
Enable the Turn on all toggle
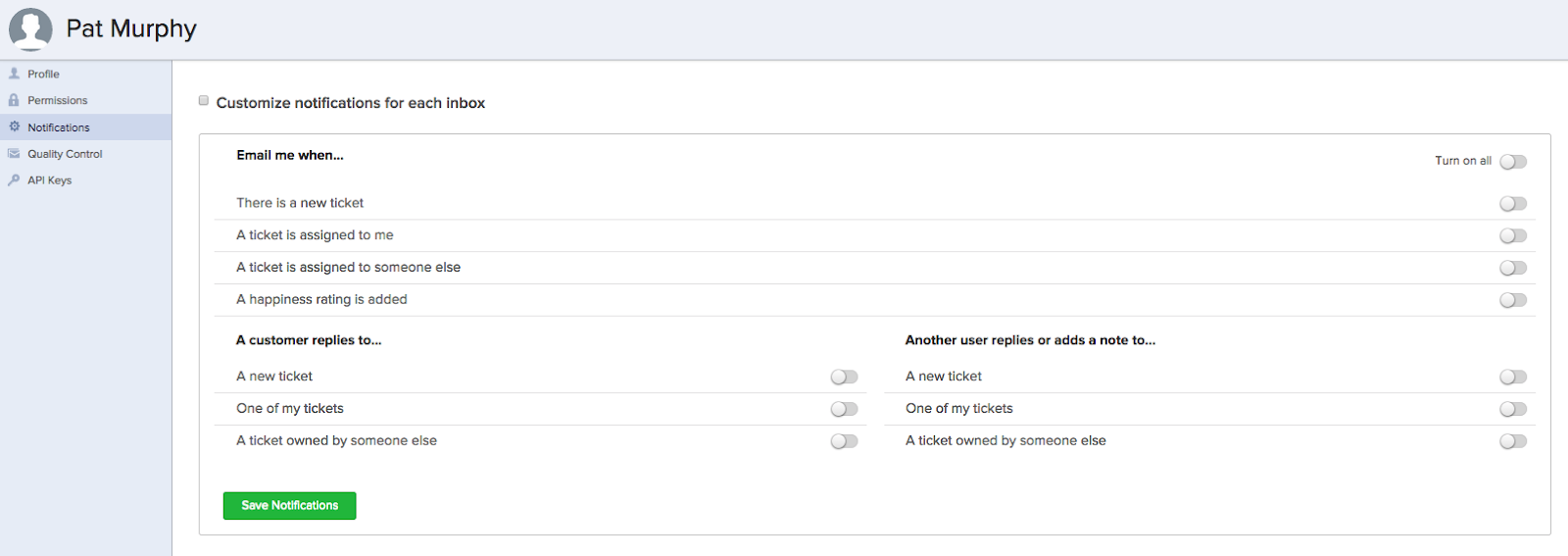(1513, 162)
